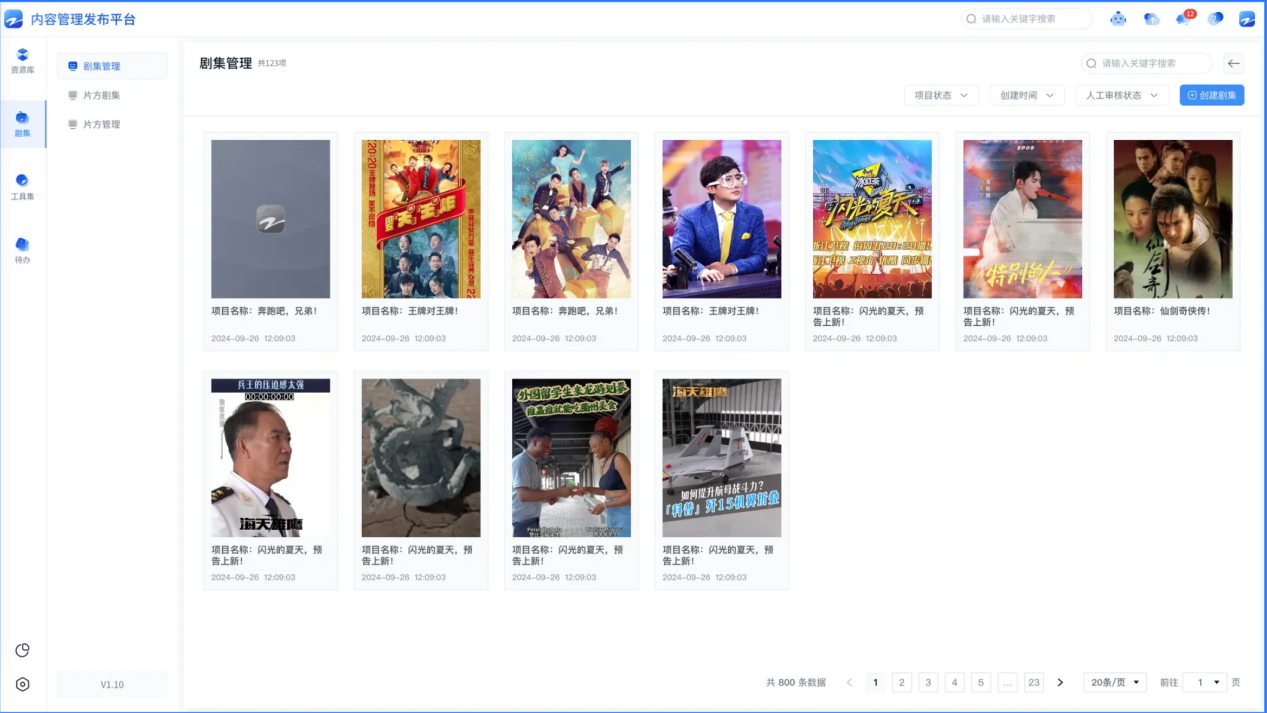
Task: Select 片方剧集 in the submenu
Action: (101, 95)
